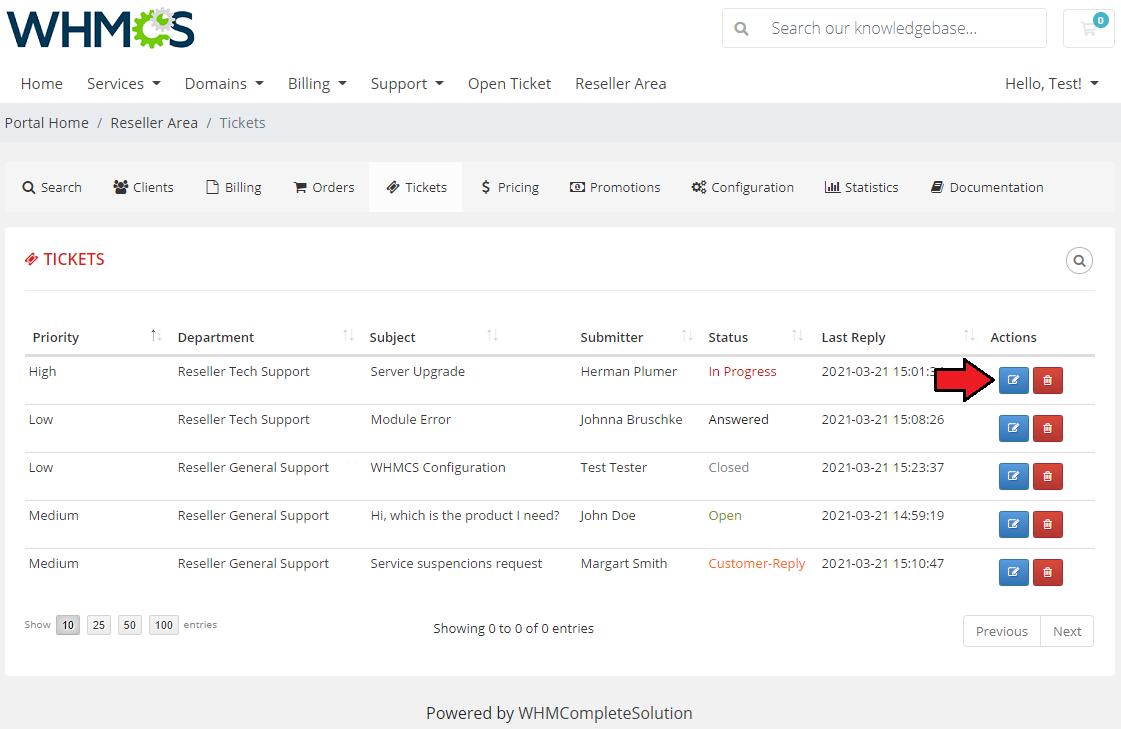1121x729 pixels.
Task: Edit the Module Error ticket
Action: coord(1013,428)
